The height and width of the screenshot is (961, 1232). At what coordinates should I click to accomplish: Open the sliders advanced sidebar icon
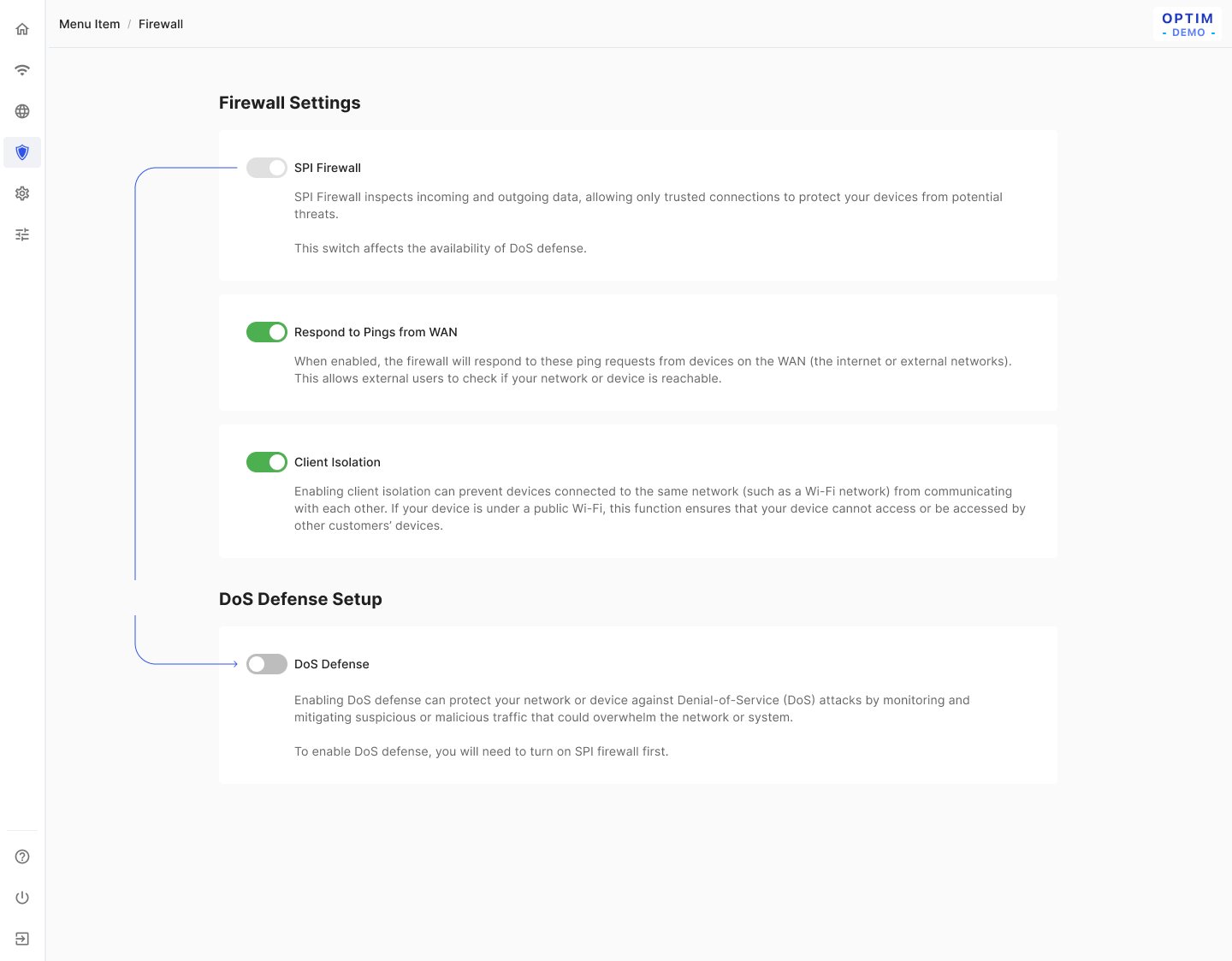coord(22,234)
